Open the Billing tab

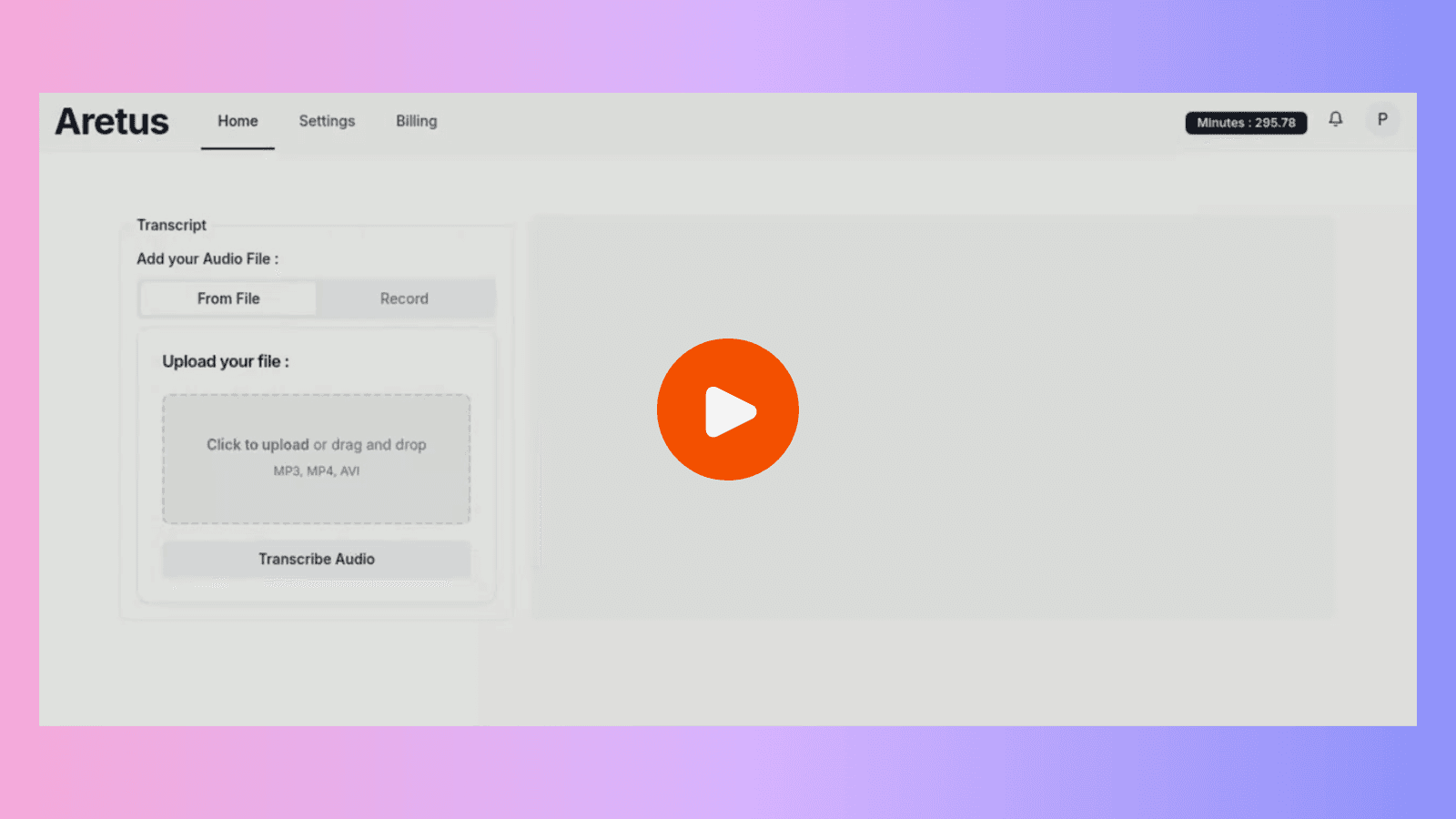[x=416, y=121]
